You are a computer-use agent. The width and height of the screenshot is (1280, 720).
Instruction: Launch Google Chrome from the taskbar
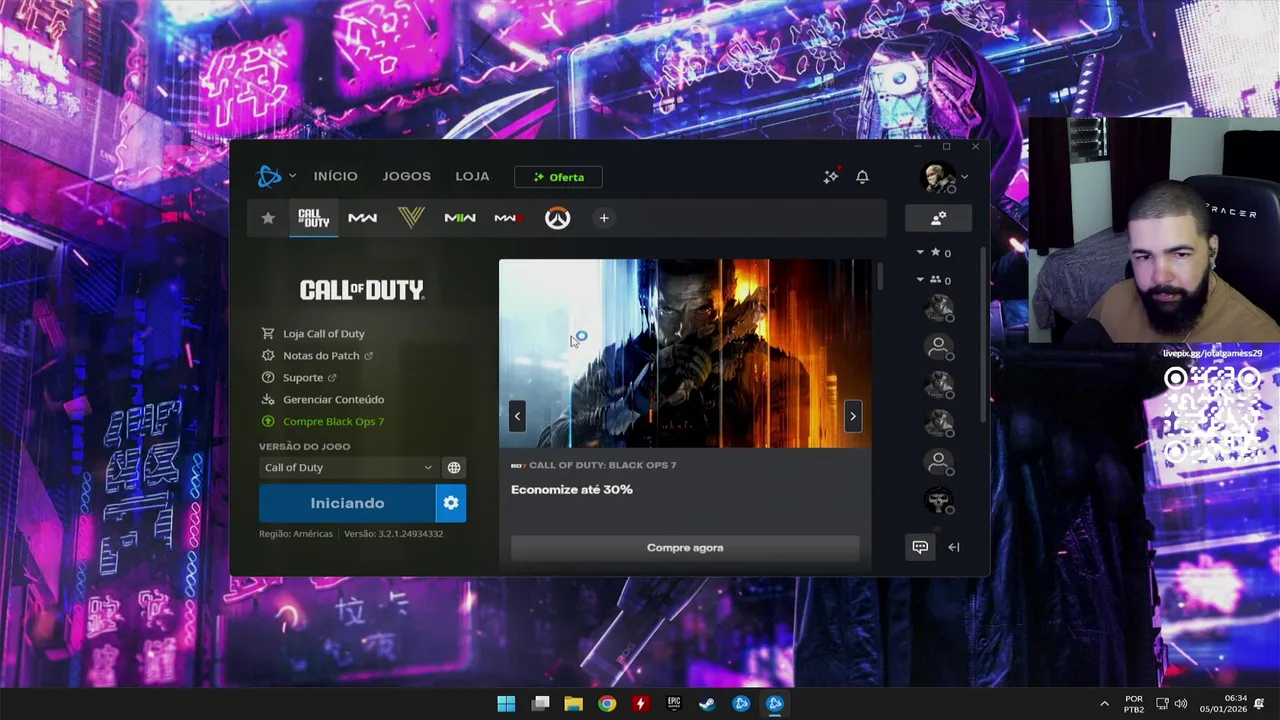[607, 703]
